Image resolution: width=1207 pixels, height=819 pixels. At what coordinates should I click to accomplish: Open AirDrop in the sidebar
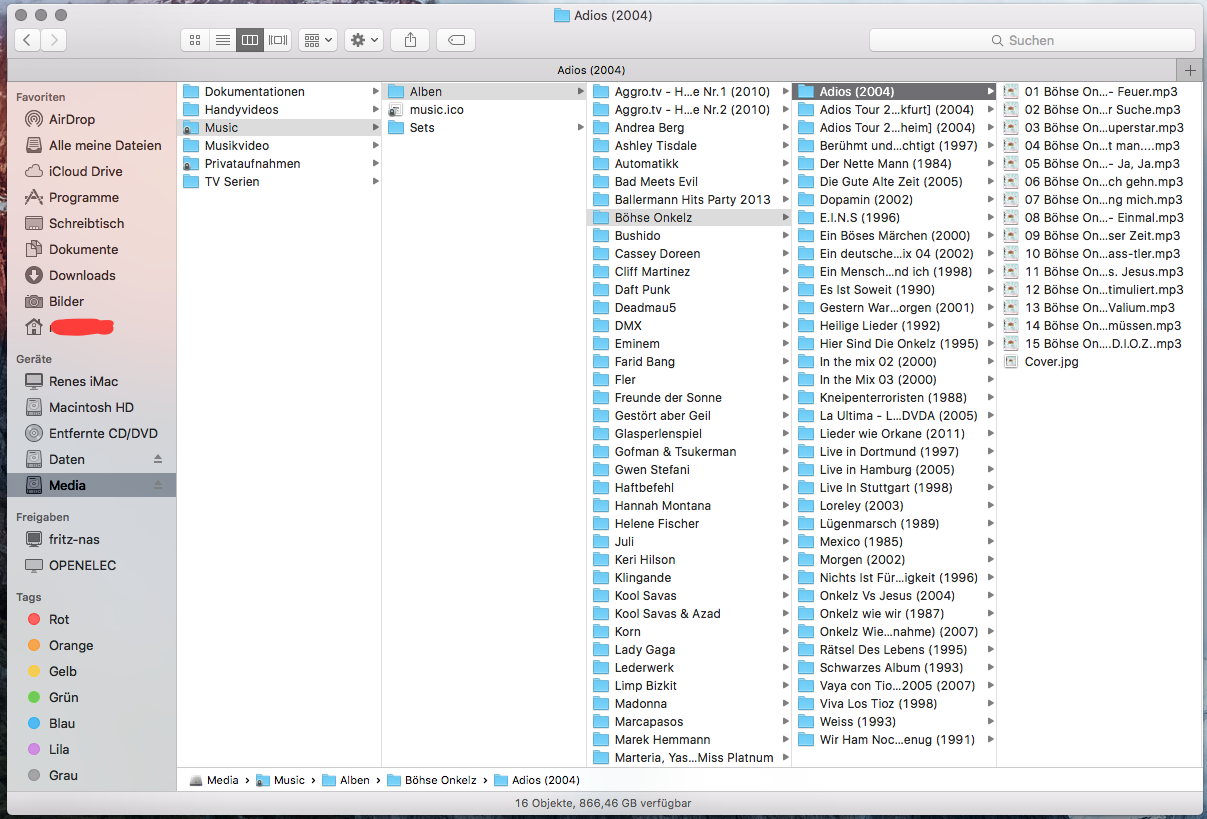pos(72,119)
